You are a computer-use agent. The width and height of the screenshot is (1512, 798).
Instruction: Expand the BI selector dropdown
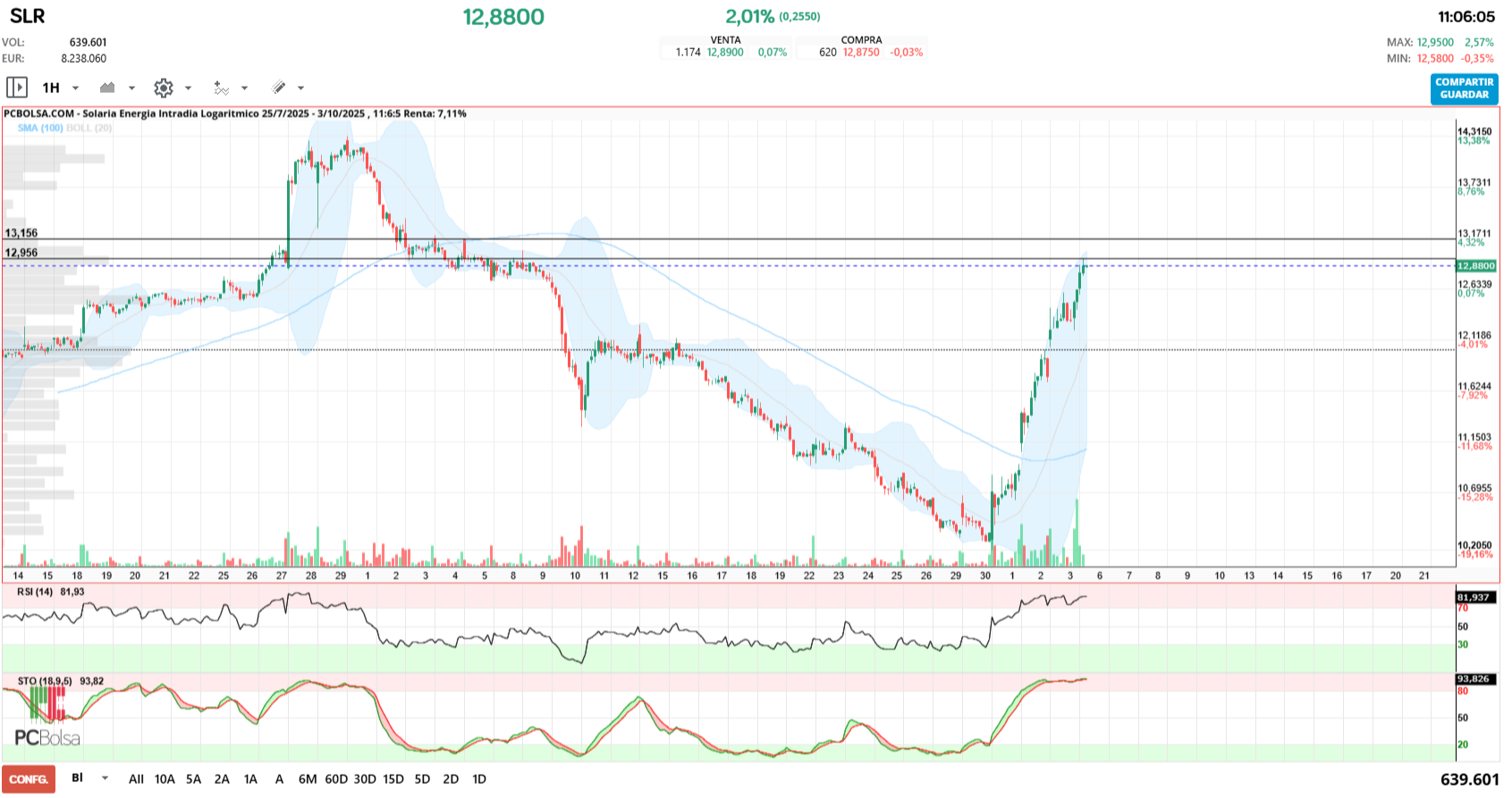pos(105,778)
